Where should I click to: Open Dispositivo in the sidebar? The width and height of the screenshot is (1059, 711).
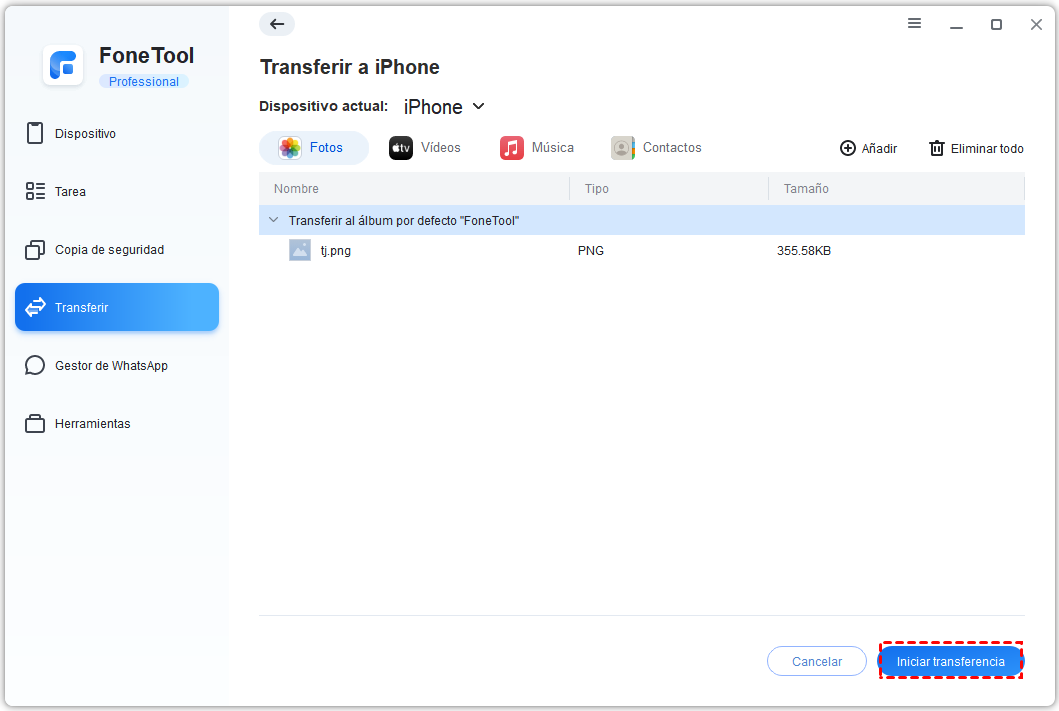tap(85, 134)
